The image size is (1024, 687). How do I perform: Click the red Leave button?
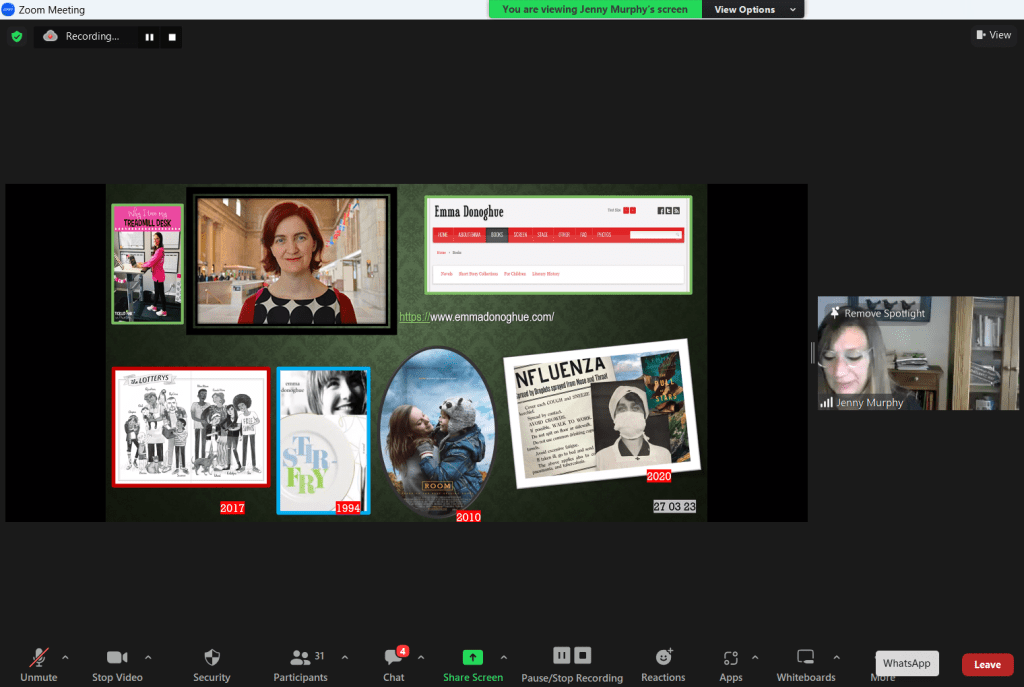coord(987,664)
